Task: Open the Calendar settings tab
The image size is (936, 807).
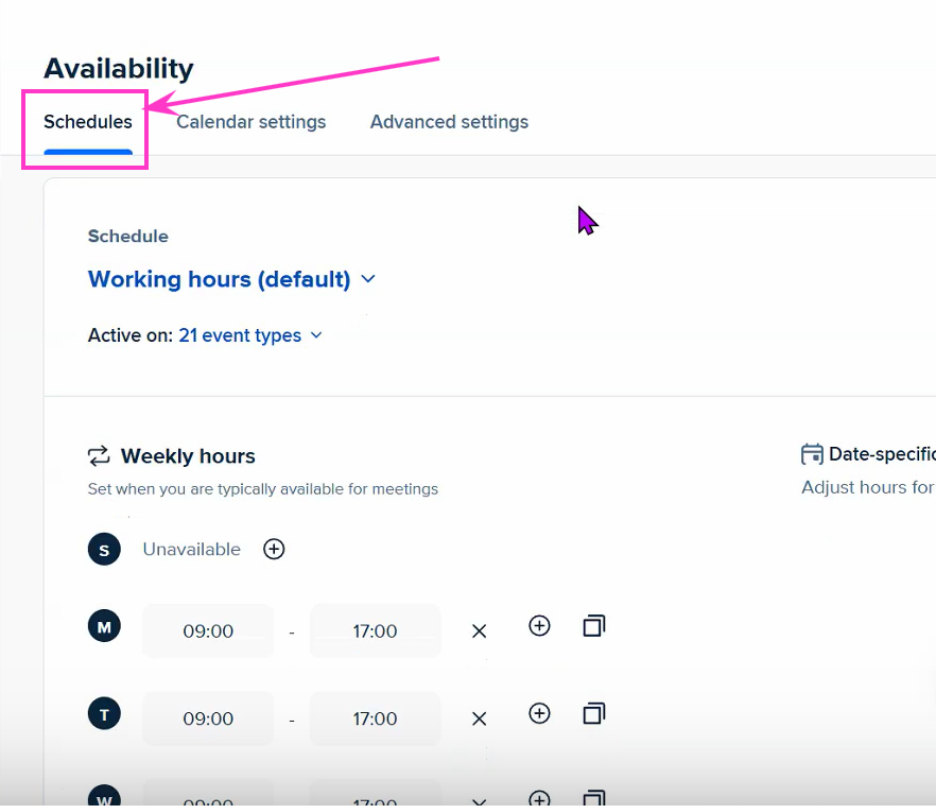Action: [x=251, y=122]
